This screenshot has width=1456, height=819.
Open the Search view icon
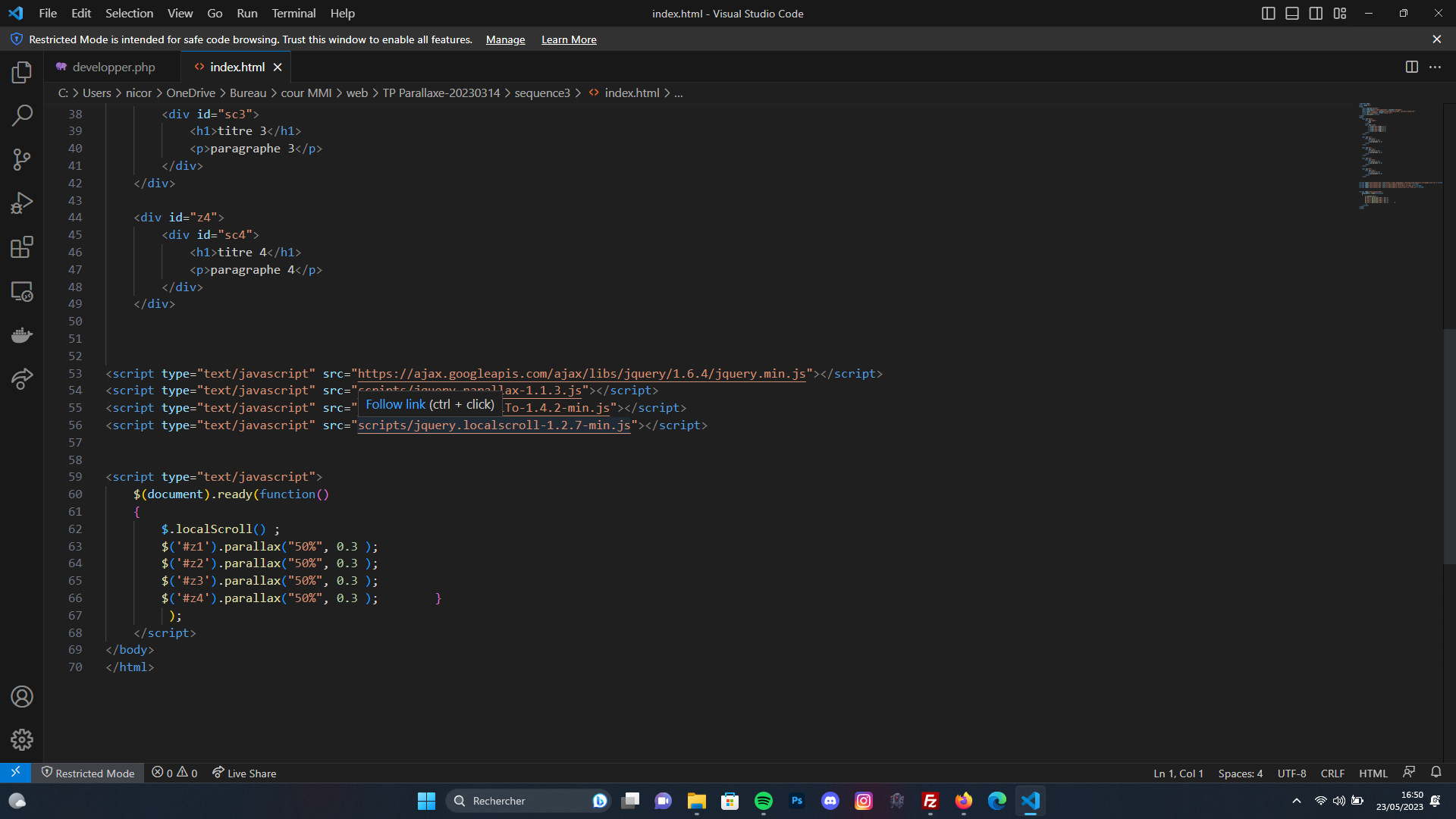tap(22, 116)
